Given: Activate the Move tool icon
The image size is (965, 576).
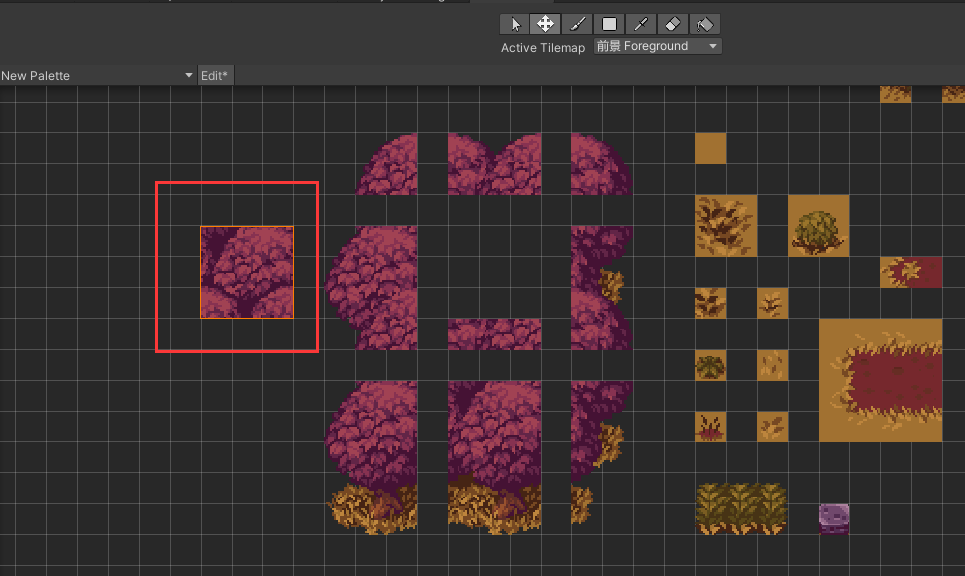Looking at the screenshot, I should coord(545,24).
